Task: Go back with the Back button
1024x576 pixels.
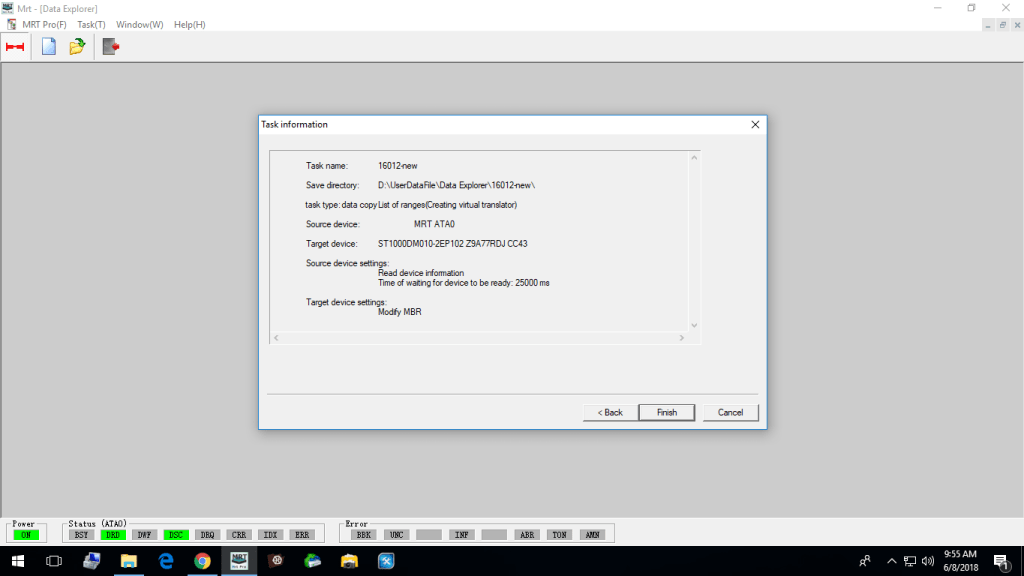Action: pos(610,412)
